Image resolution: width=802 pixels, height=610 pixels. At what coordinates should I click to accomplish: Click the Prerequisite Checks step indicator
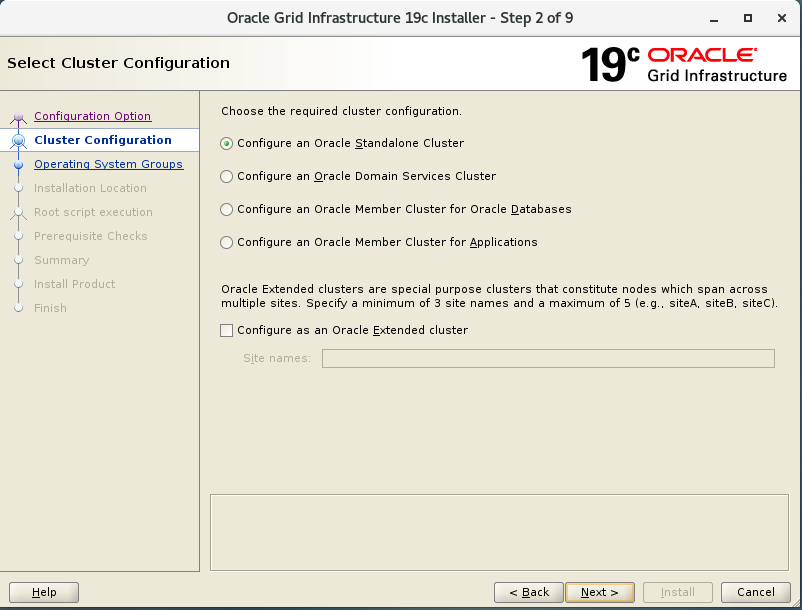coord(19,236)
